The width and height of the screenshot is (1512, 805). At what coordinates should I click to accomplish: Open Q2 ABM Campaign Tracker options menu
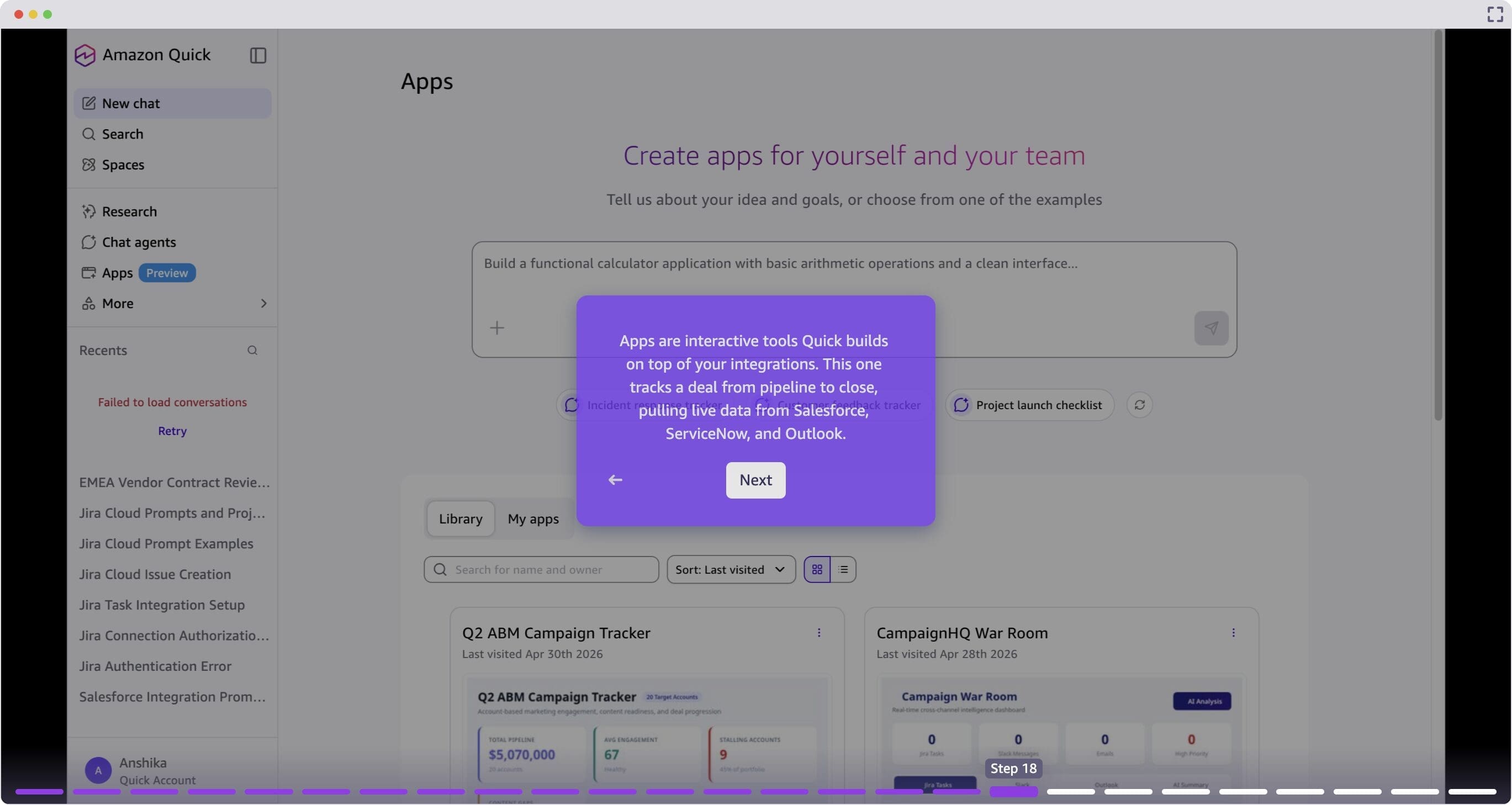click(818, 633)
